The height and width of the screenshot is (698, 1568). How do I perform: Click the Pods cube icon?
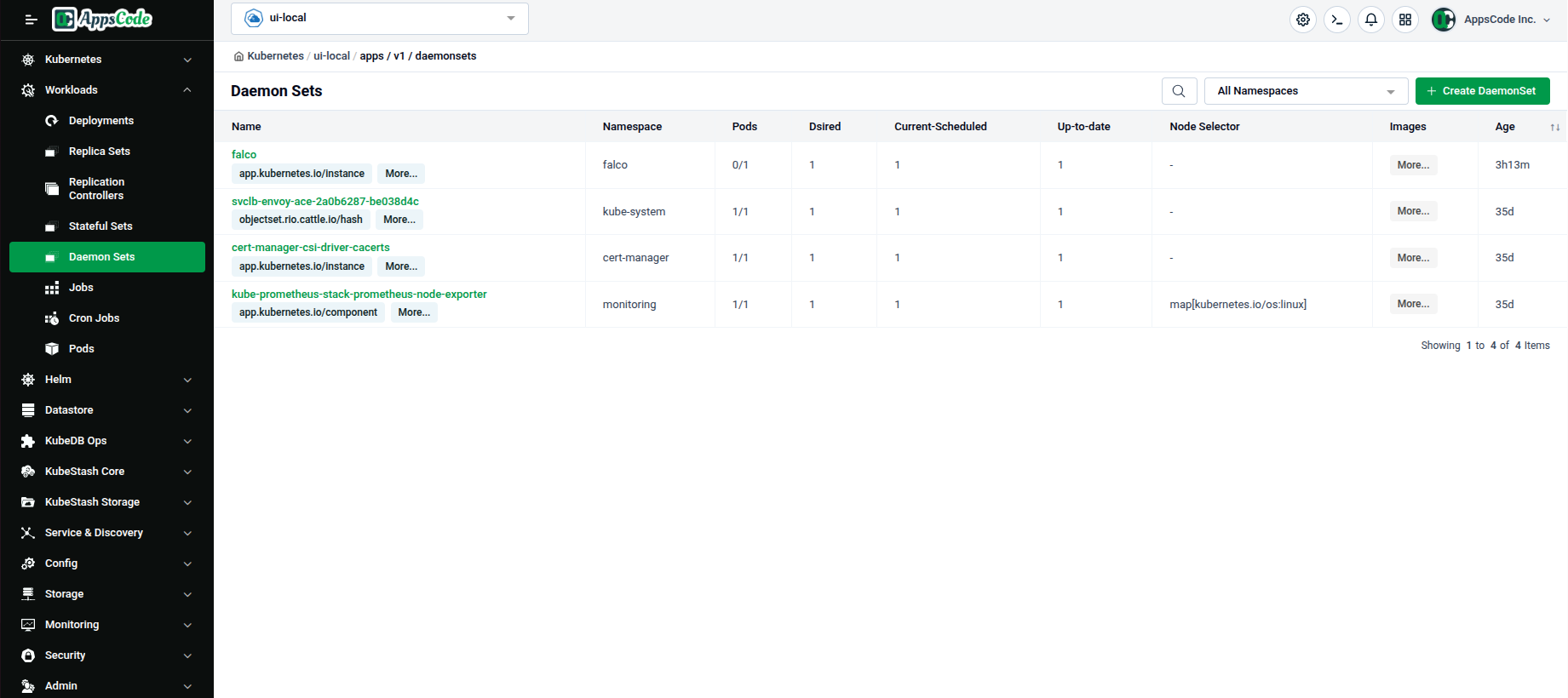(x=52, y=349)
